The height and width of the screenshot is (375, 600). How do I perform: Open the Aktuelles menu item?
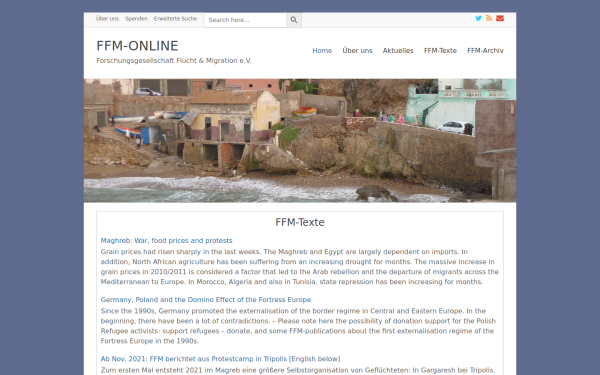398,51
